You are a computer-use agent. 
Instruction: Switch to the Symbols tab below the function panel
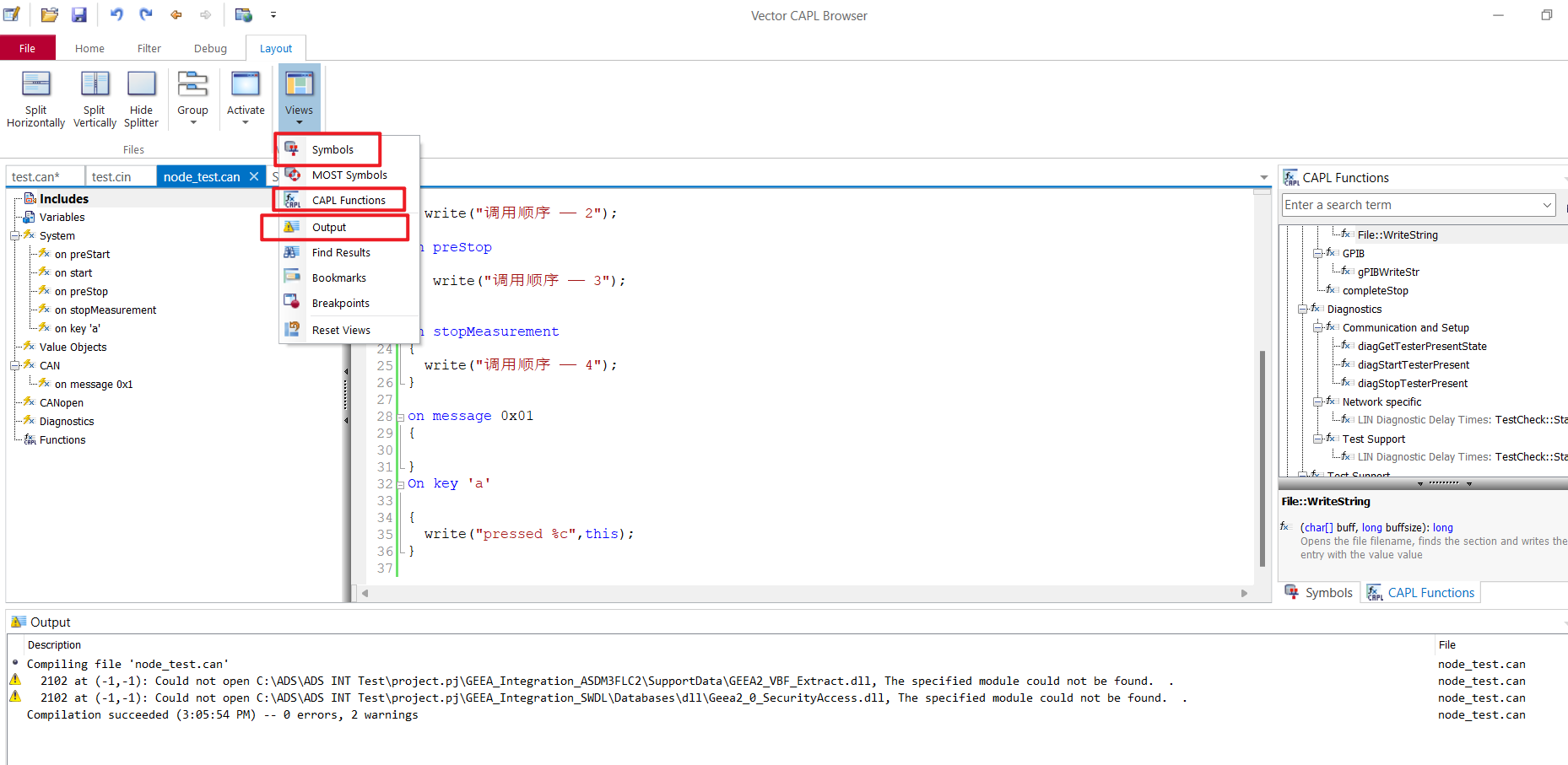coord(1319,592)
